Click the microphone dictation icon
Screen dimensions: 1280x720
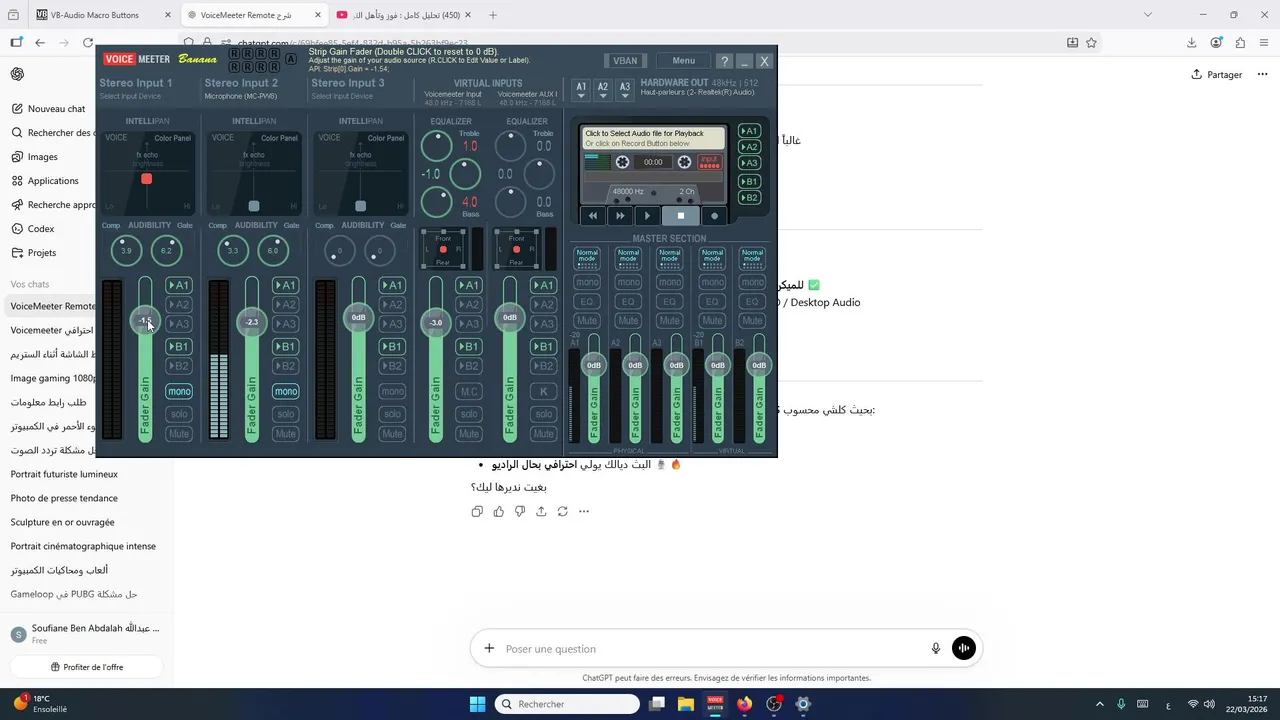point(936,648)
